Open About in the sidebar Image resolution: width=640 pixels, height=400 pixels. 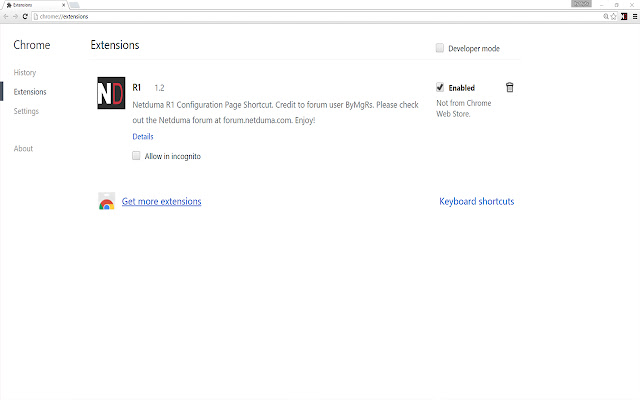click(x=23, y=149)
